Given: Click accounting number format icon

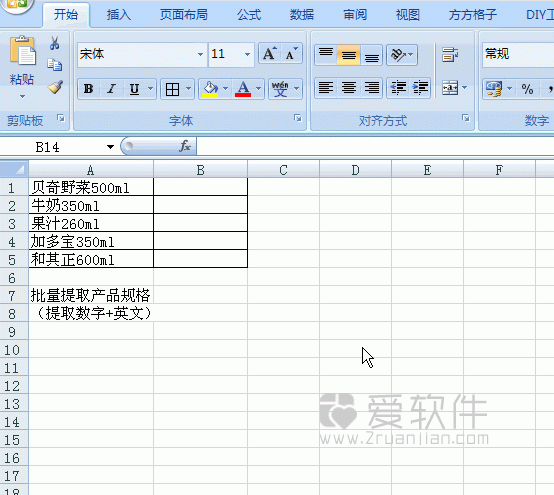Looking at the screenshot, I should (494, 89).
